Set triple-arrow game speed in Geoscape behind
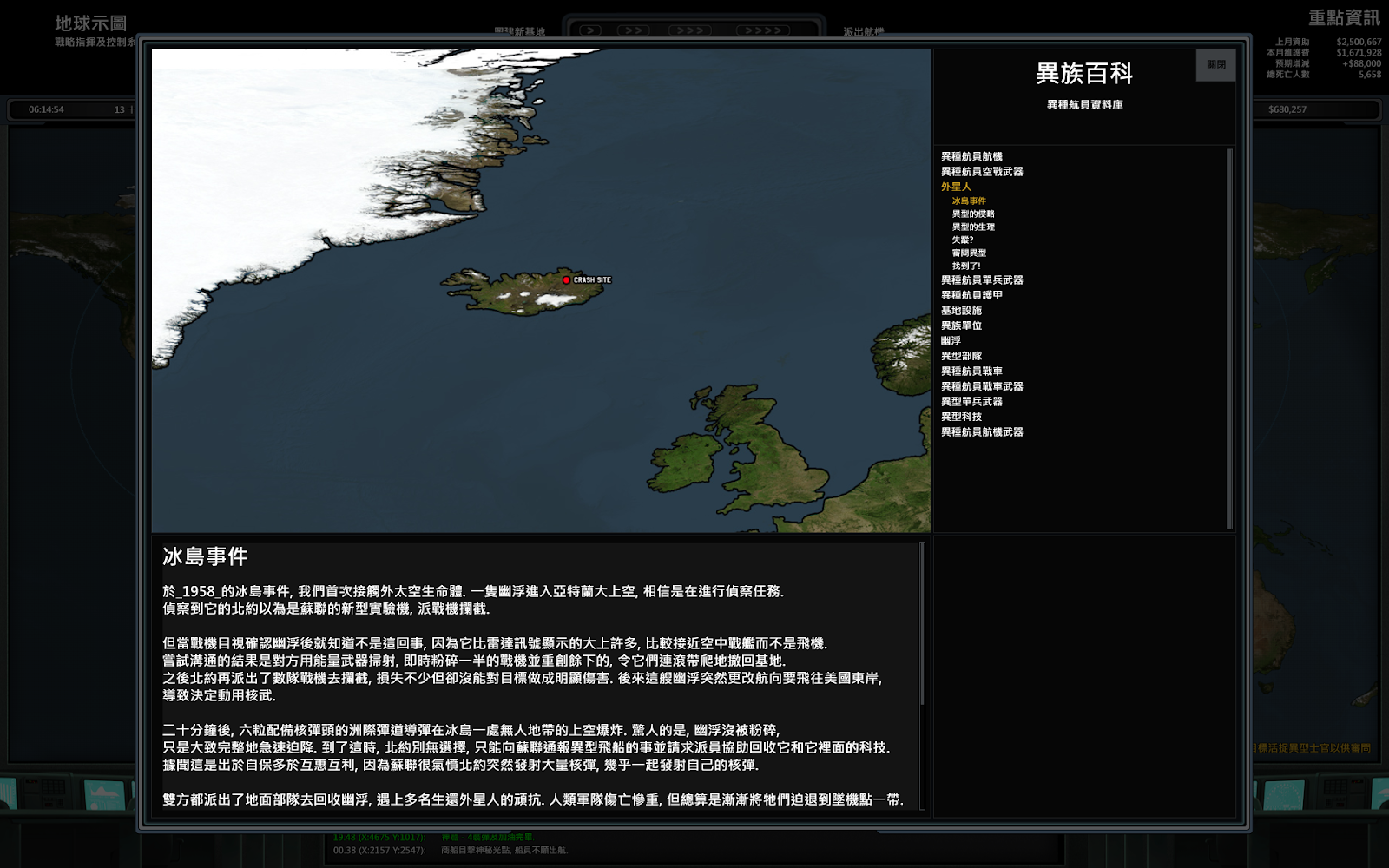This screenshot has width=1389, height=868. click(x=689, y=30)
